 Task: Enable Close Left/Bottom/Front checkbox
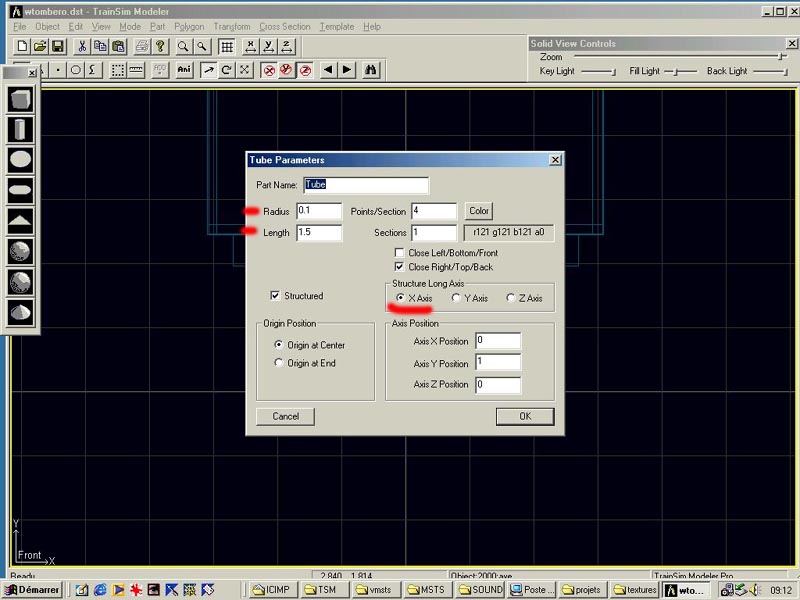(399, 253)
